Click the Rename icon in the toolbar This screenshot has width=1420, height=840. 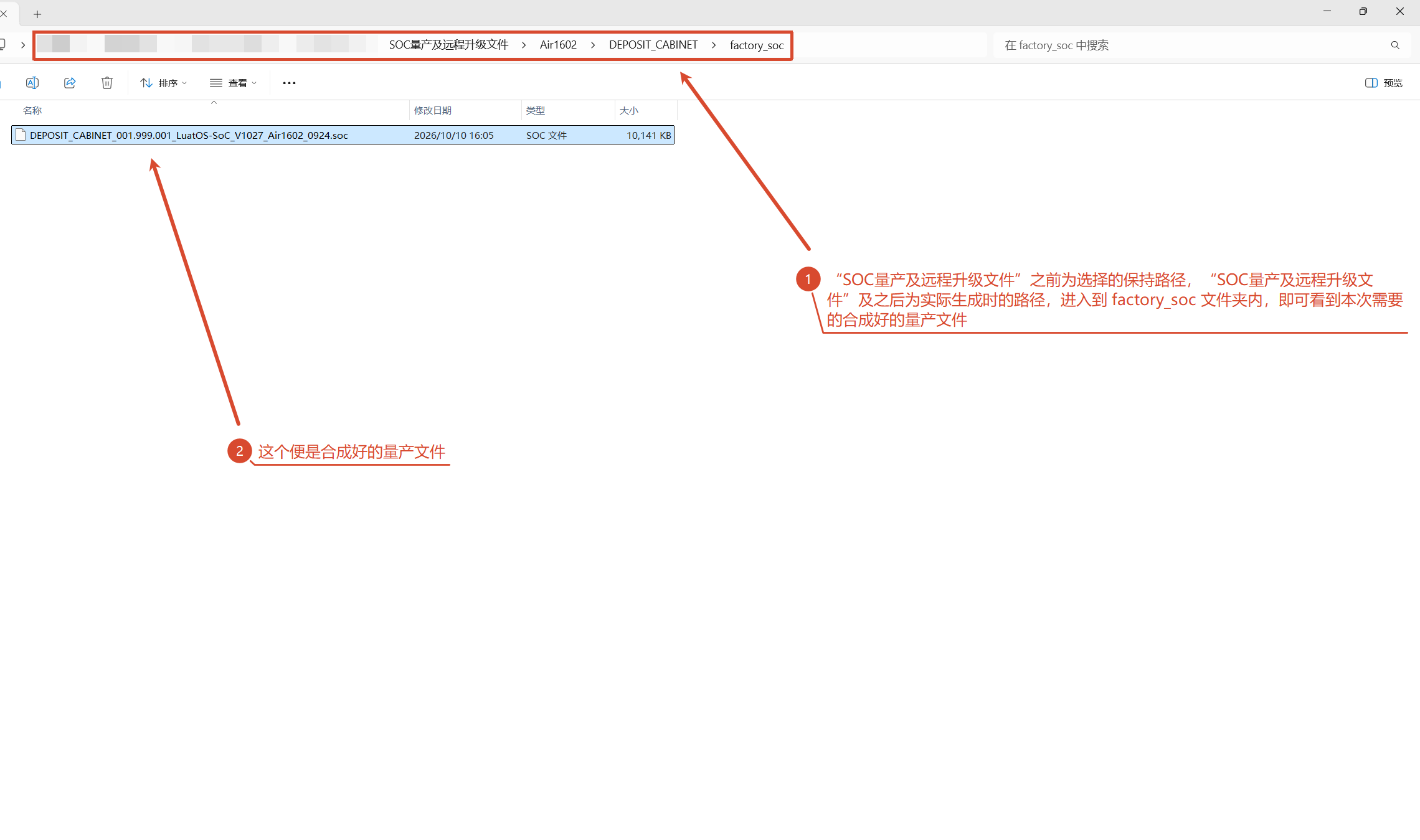coord(32,83)
